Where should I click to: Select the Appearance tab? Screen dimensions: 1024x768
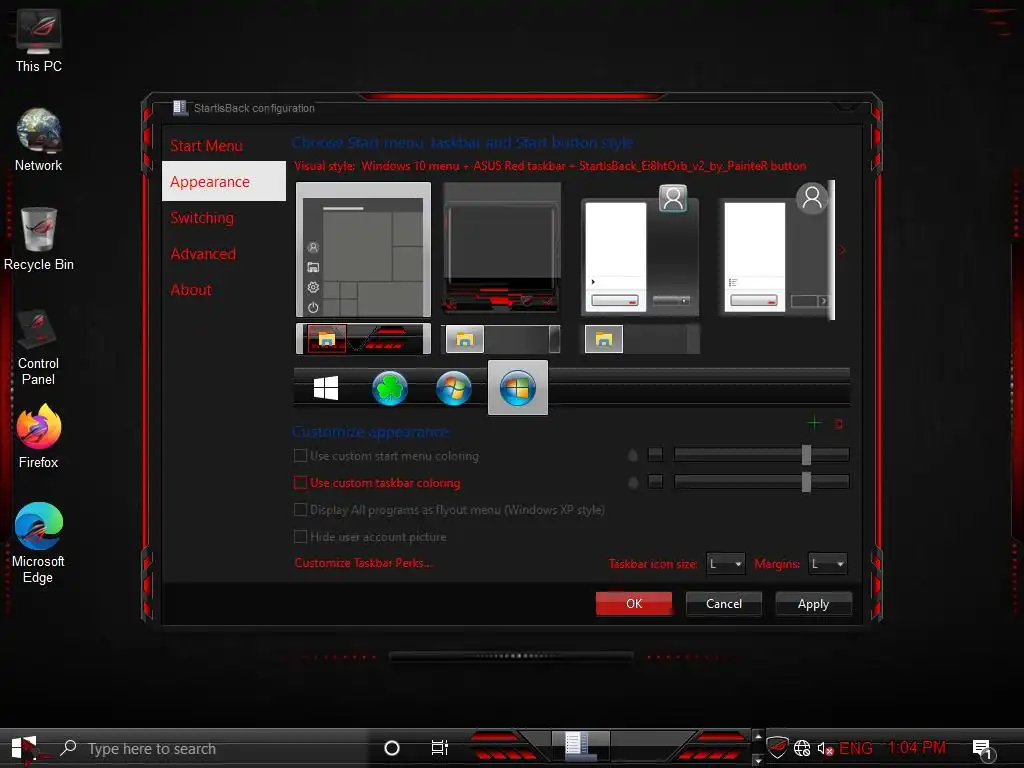pos(224,182)
